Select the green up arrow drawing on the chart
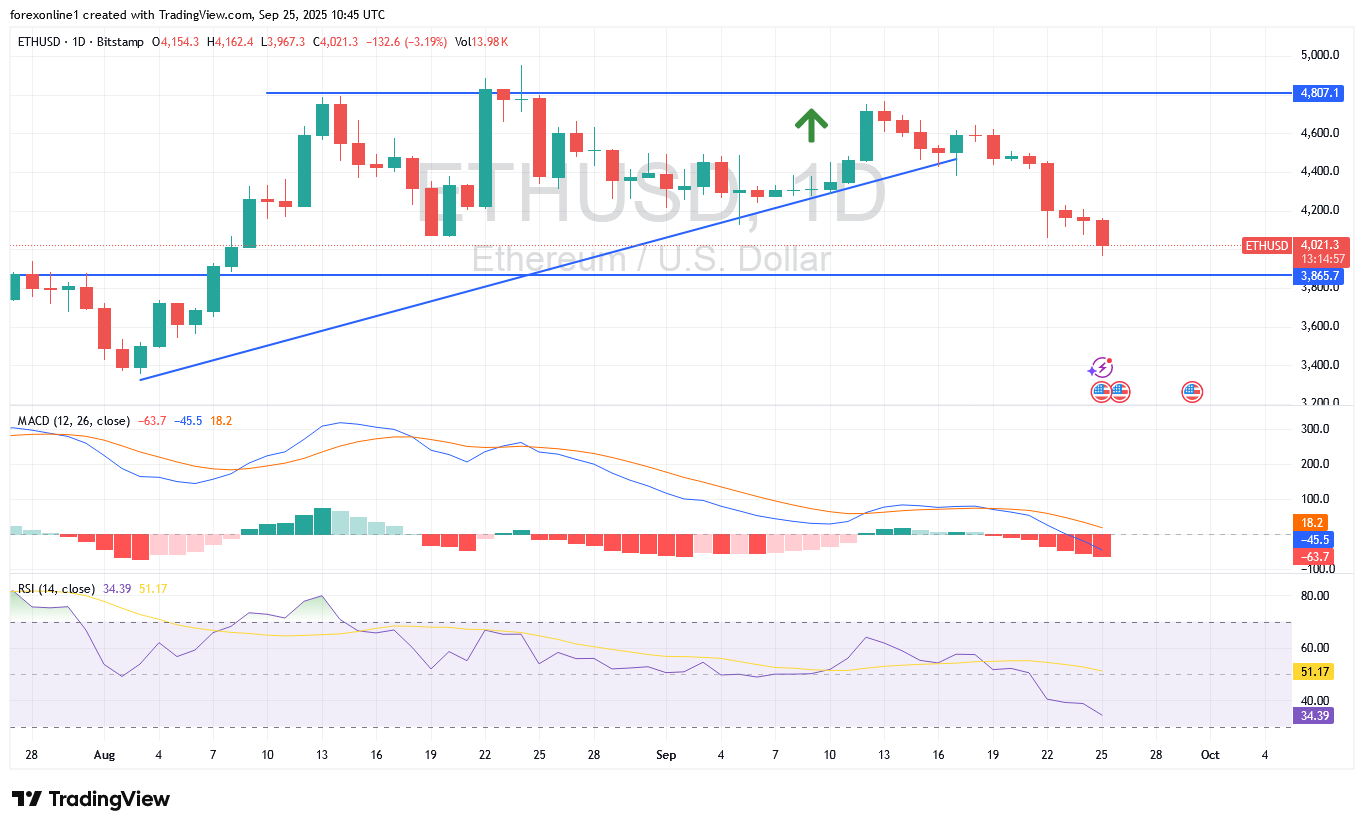Screen dimensions: 1364x829 [810, 125]
